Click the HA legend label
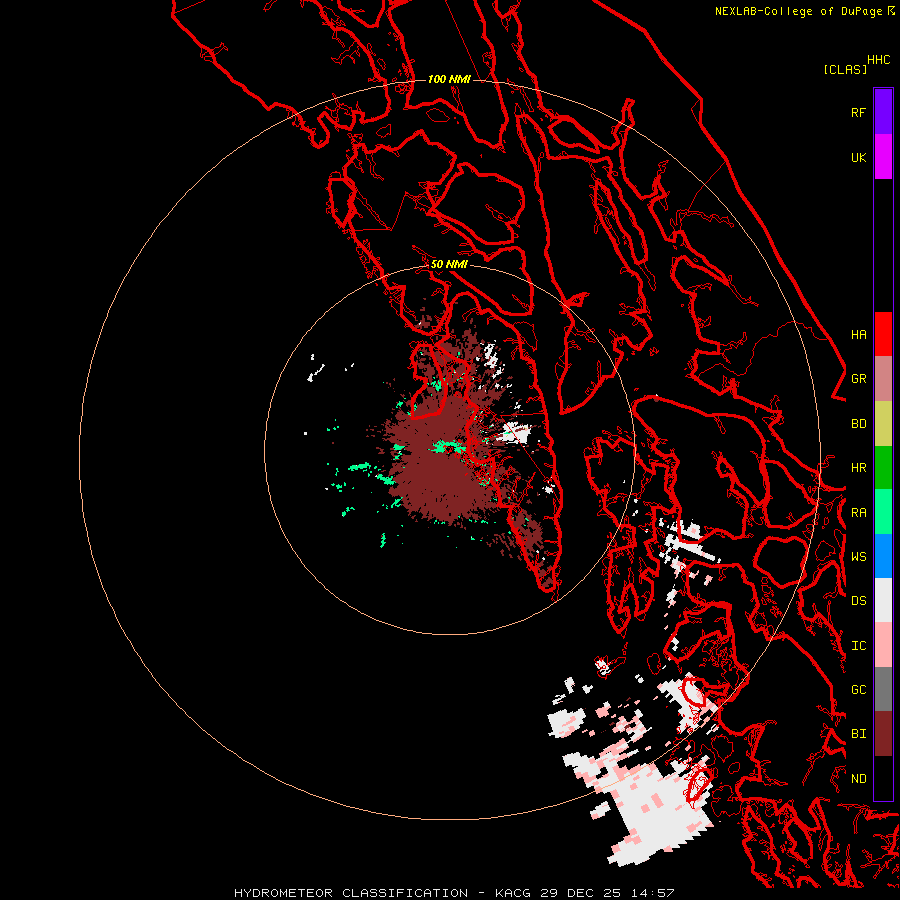Image resolution: width=900 pixels, height=900 pixels. point(858,335)
